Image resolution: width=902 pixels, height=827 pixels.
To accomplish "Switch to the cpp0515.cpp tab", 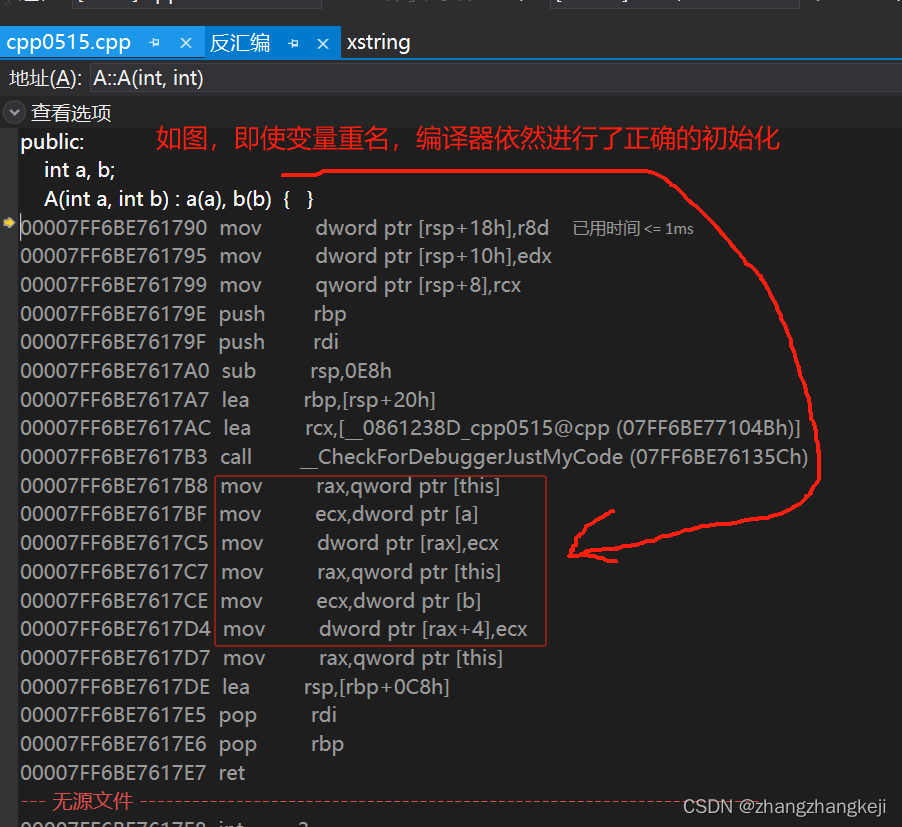I will point(68,43).
